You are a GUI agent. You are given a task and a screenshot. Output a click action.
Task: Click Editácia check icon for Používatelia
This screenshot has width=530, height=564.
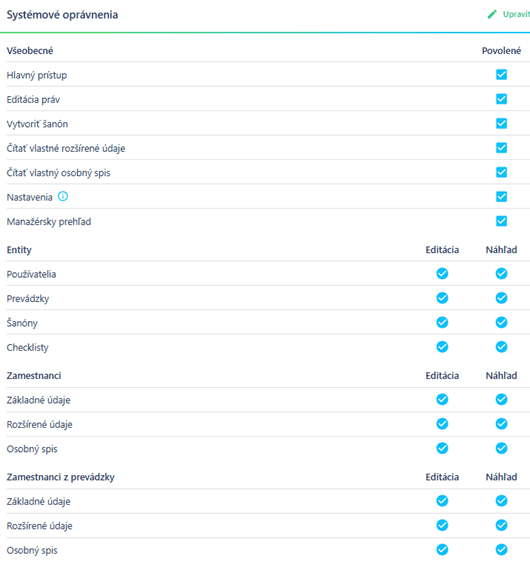pyautogui.click(x=442, y=274)
